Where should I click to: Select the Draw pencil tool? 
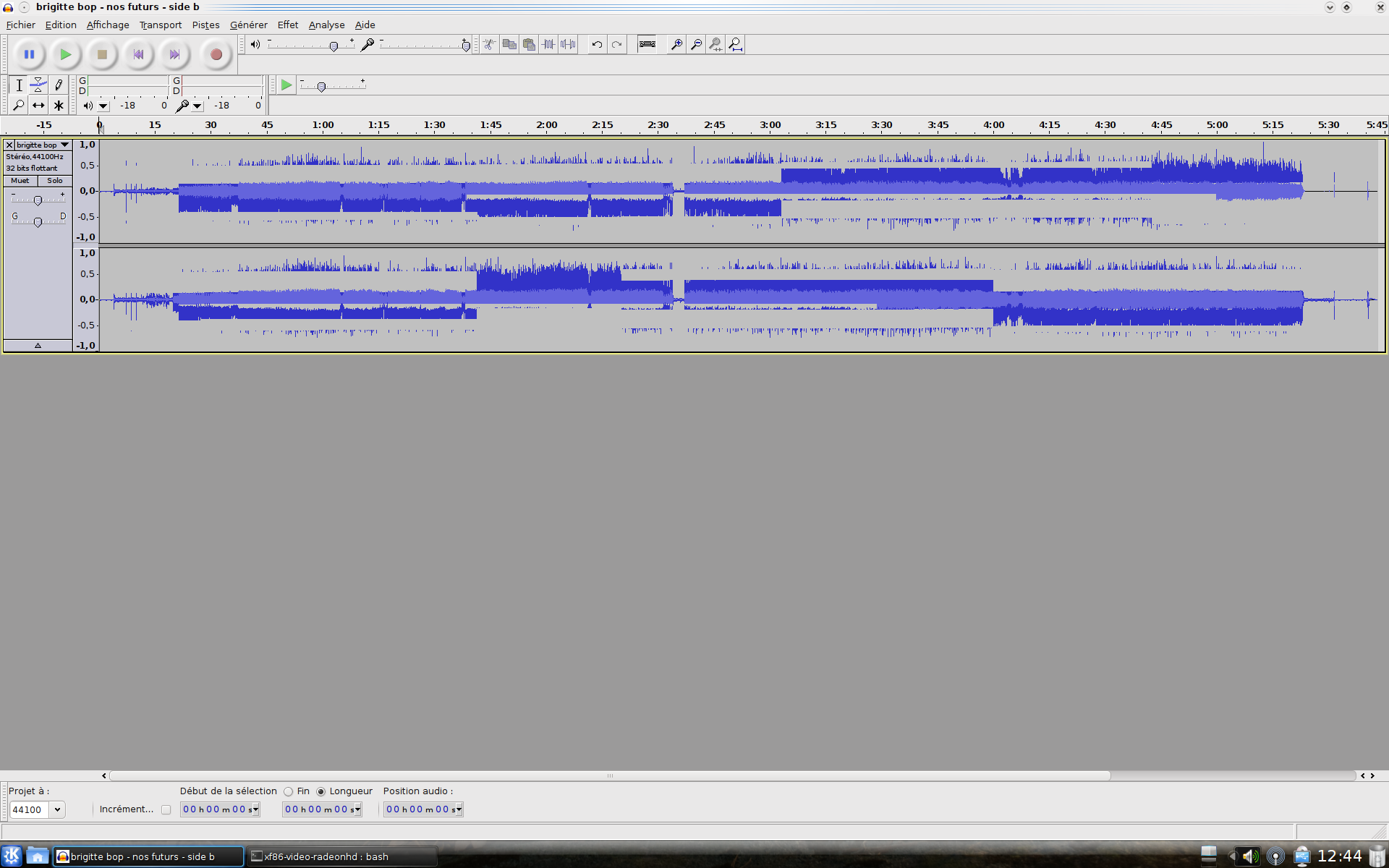[59, 85]
